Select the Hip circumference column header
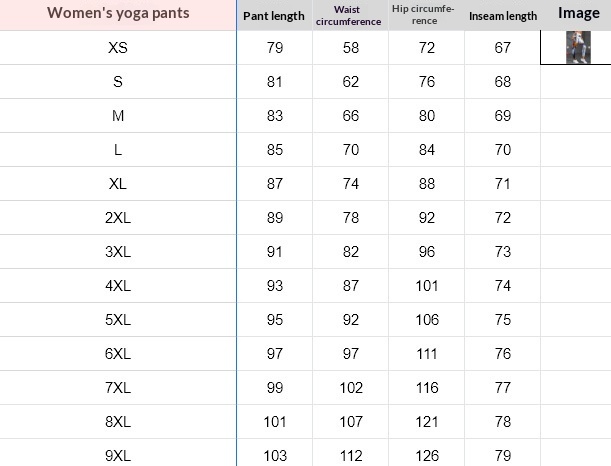Screen dimensions: 611x466 click(426, 15)
